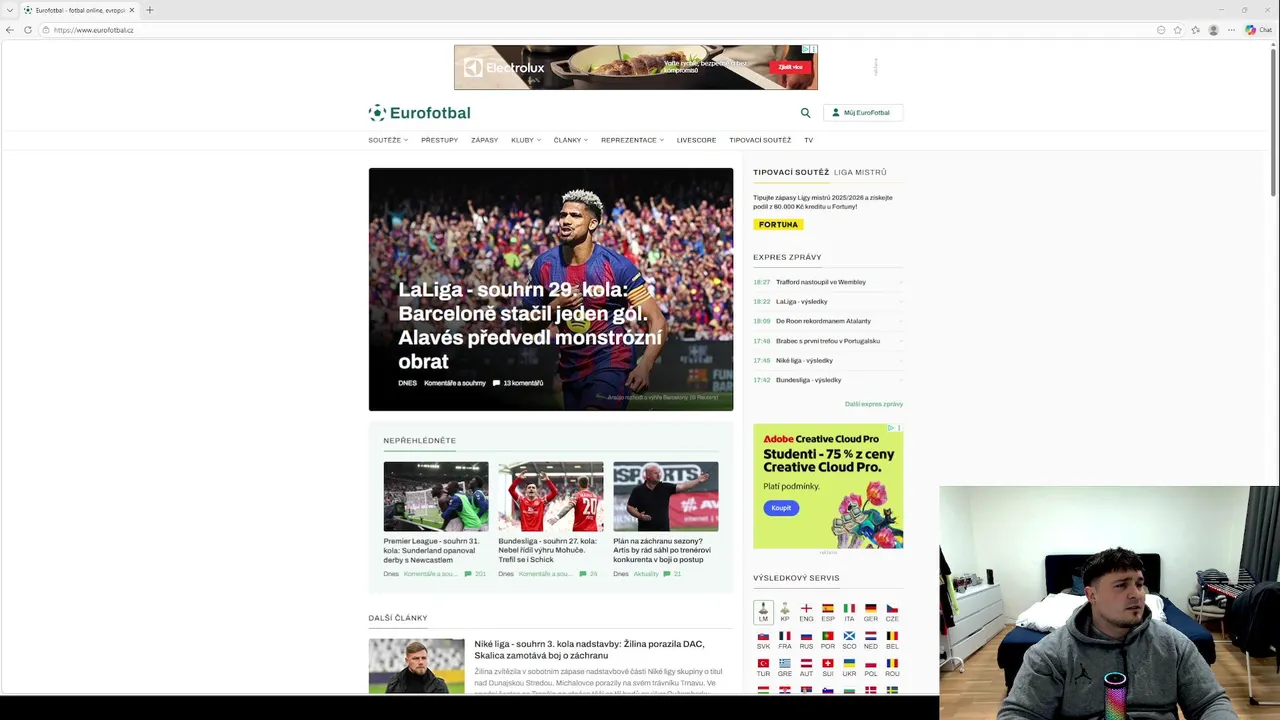
Task: Open the LaLiga souhrn 29. kola headline
Action: [530, 325]
